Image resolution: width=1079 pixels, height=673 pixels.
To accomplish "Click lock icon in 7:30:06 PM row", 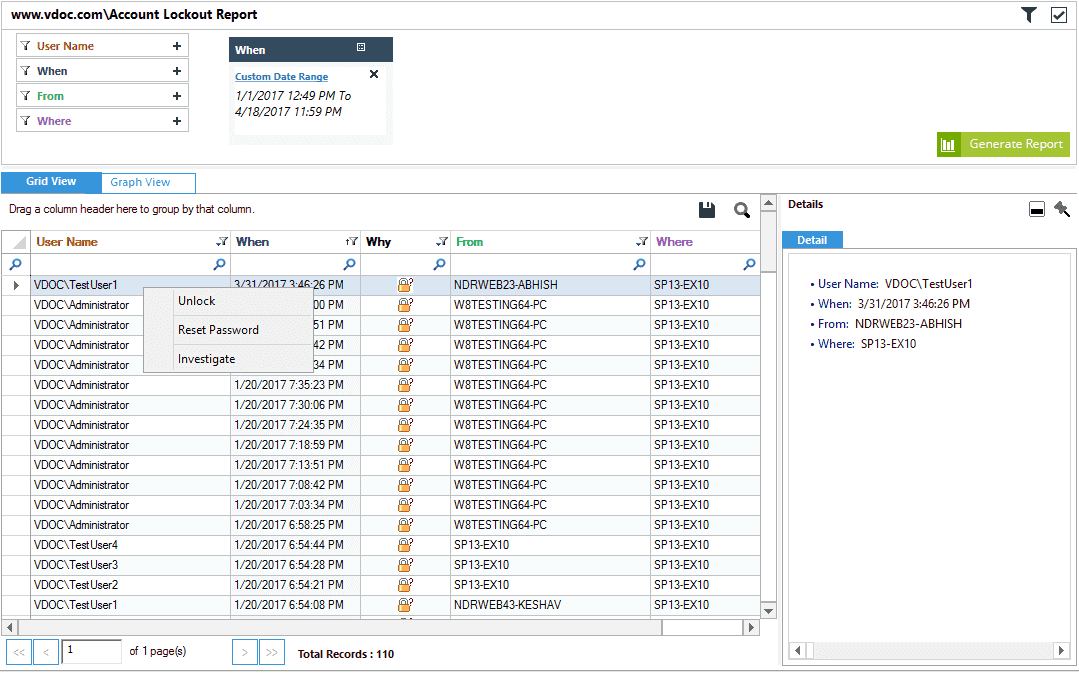I will point(405,405).
